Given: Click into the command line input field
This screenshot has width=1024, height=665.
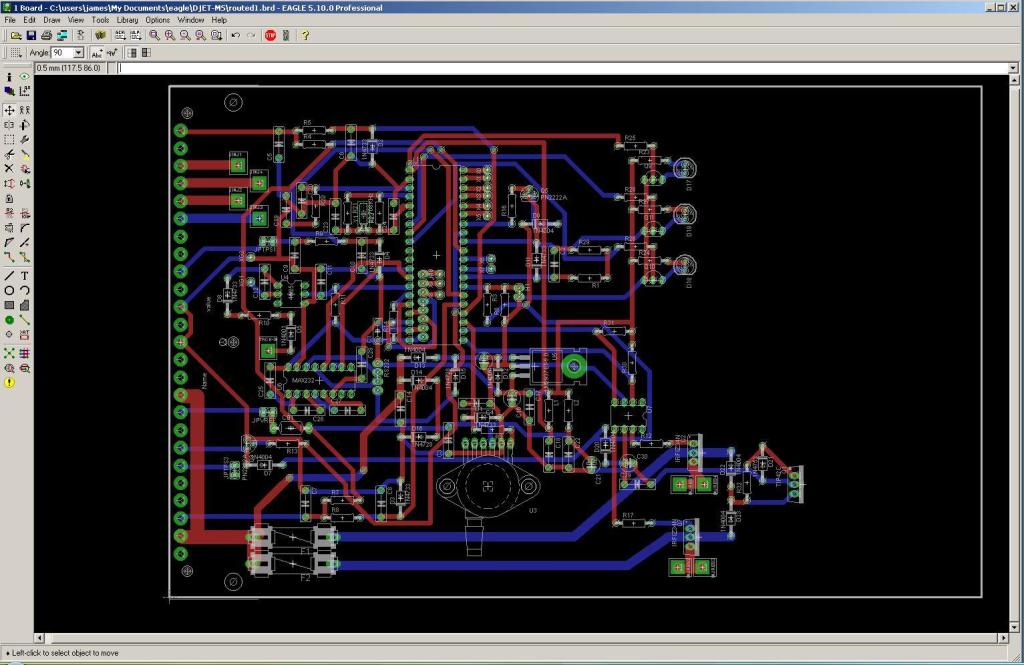Looking at the screenshot, I should coord(562,68).
